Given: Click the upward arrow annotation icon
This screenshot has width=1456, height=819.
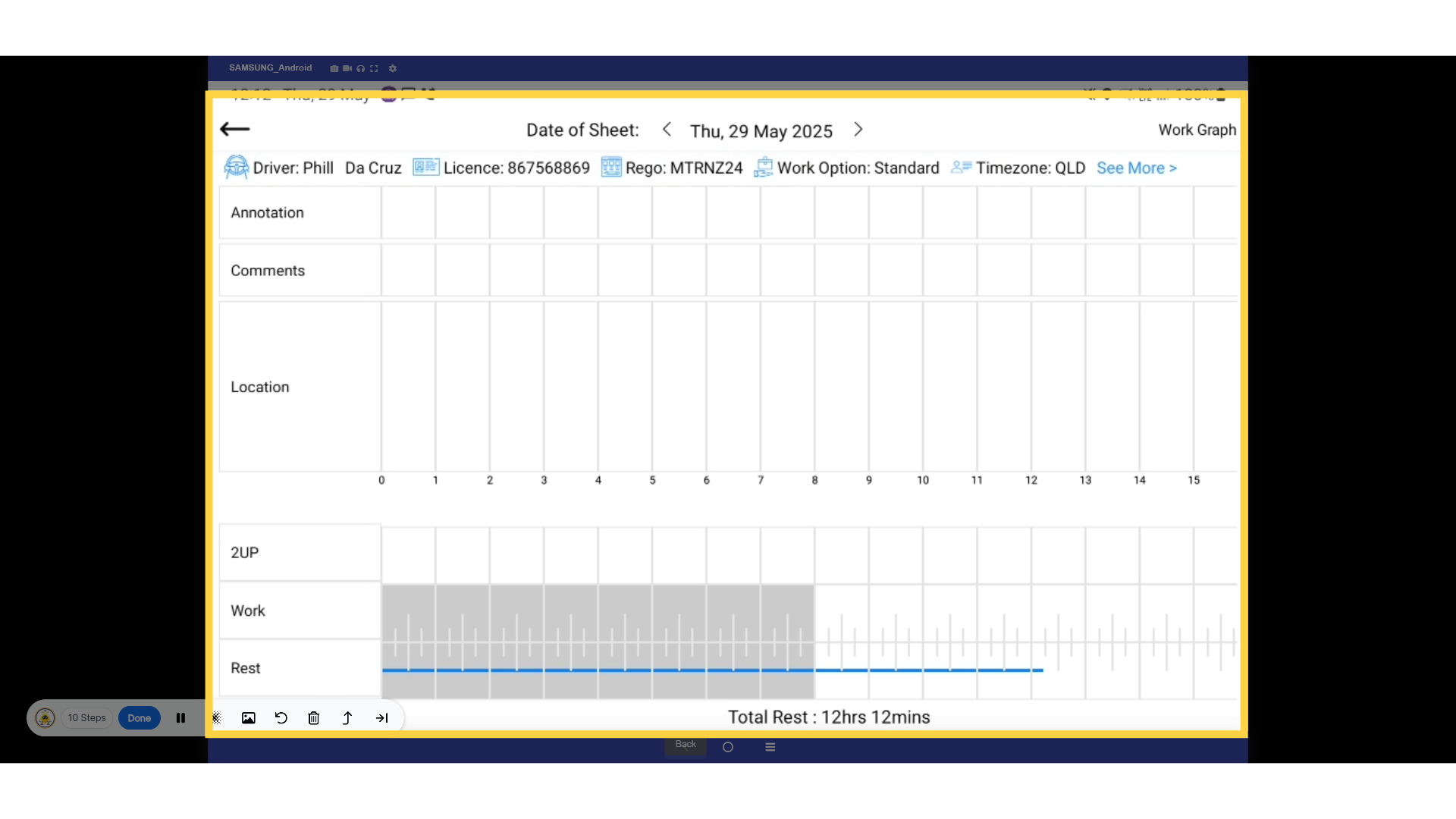Looking at the screenshot, I should [x=347, y=718].
